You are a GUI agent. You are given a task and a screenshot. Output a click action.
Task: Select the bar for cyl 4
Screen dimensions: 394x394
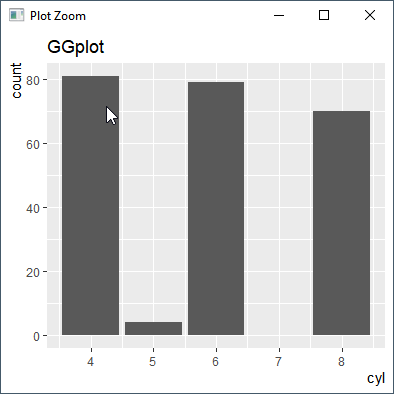pos(90,205)
